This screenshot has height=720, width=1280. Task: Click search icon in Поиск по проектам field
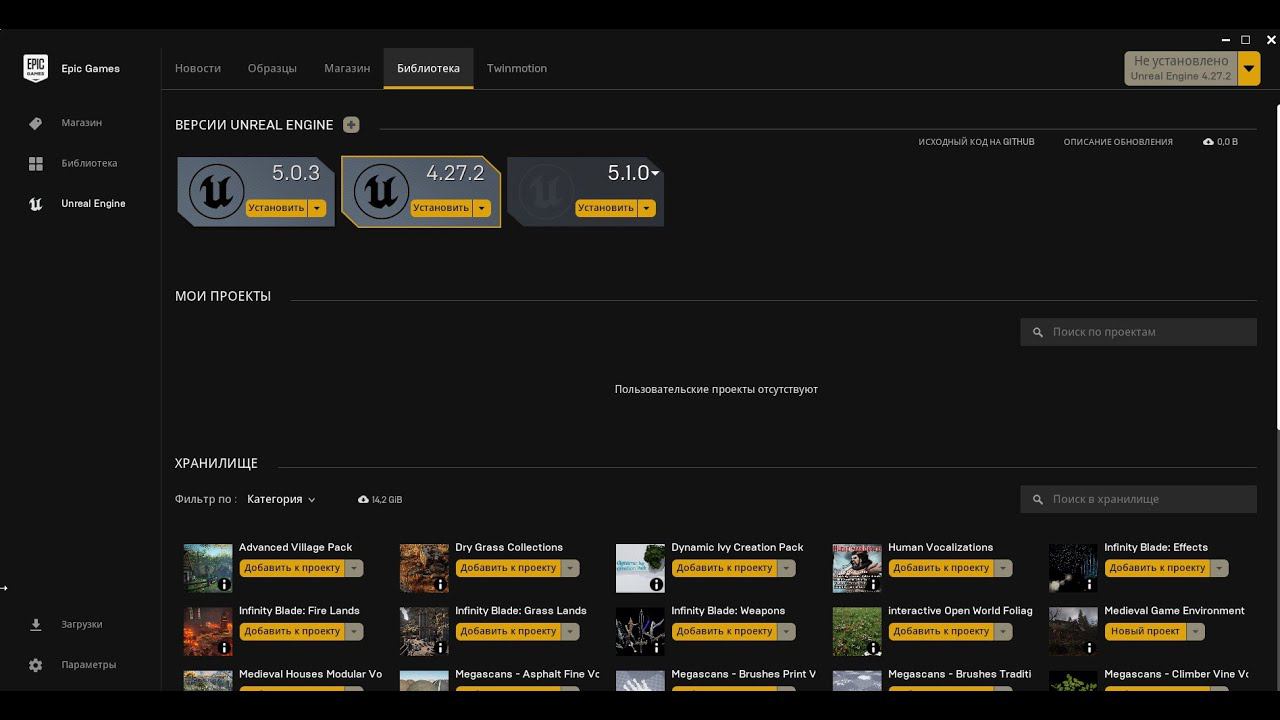click(x=1038, y=332)
